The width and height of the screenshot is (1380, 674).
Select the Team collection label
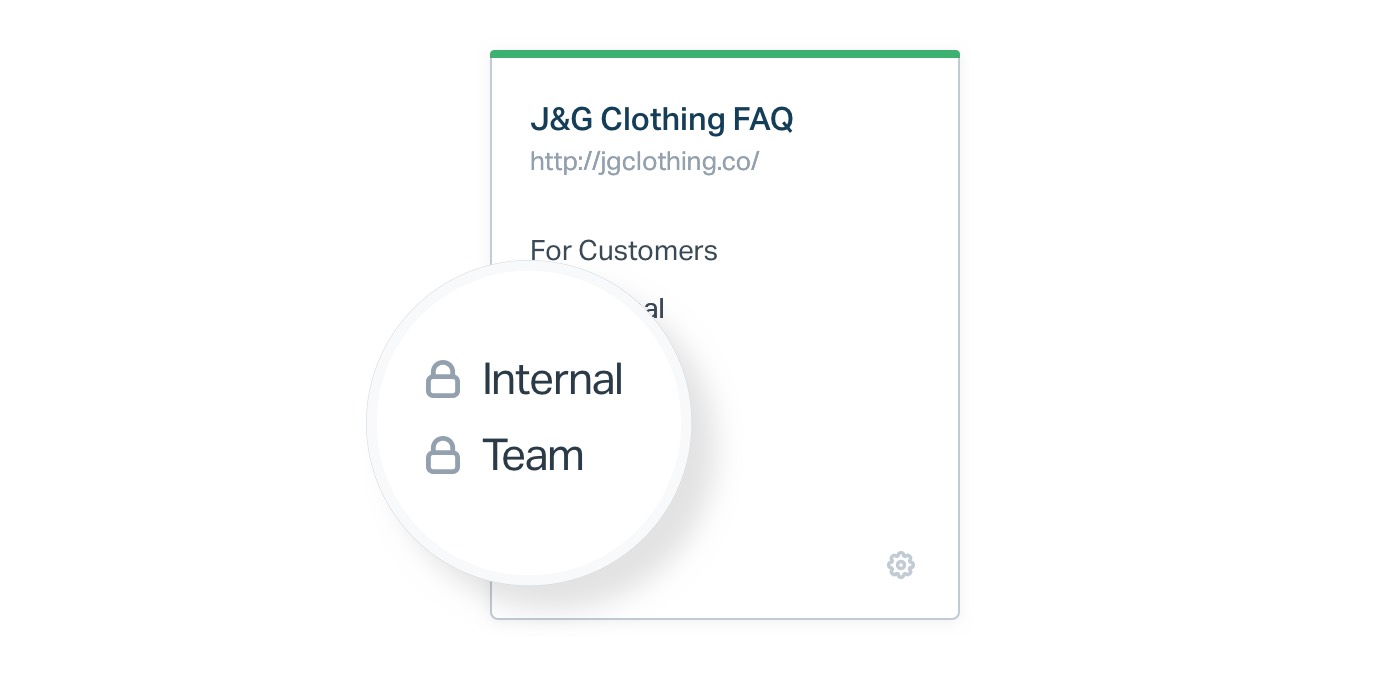click(533, 455)
